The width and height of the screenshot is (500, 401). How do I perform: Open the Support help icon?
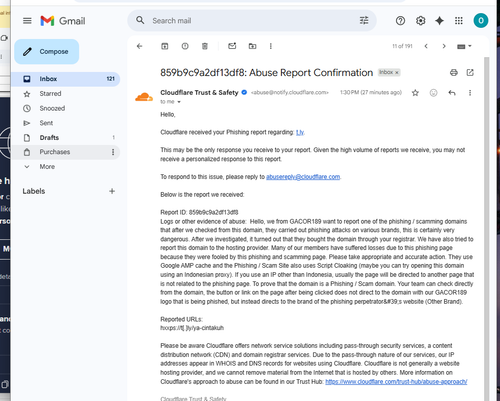click(x=400, y=21)
